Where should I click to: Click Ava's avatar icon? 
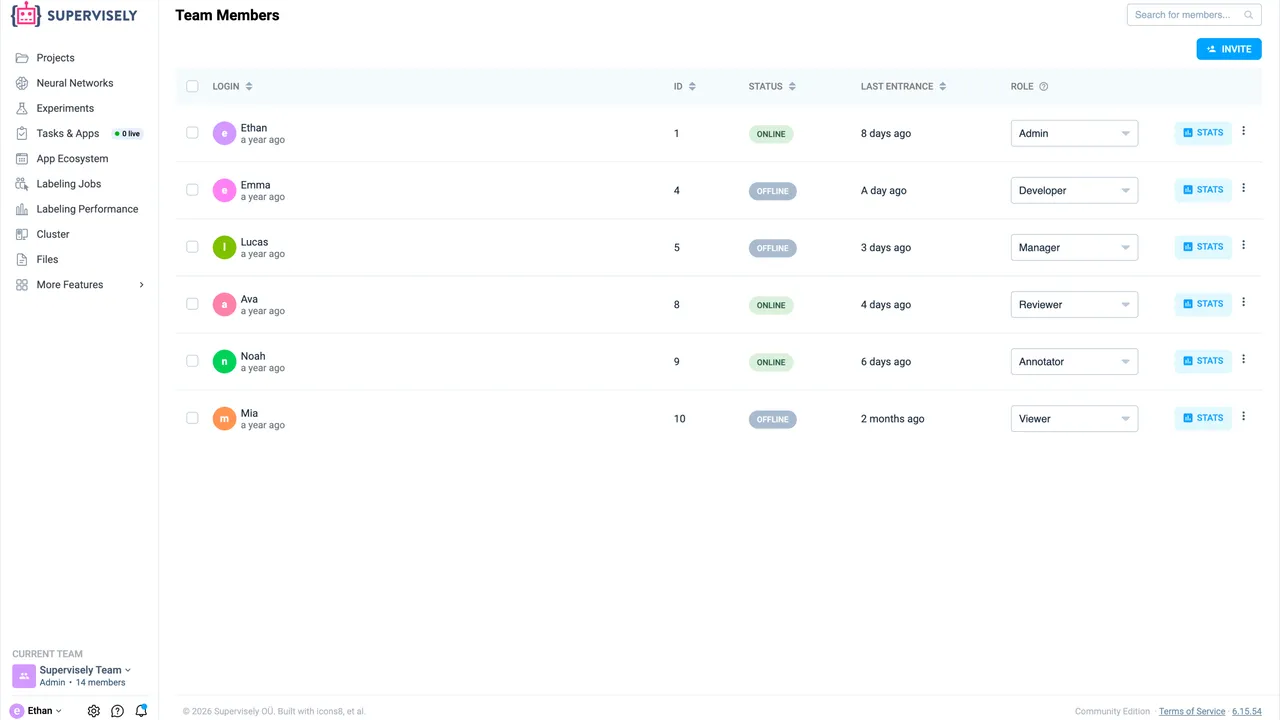coord(224,305)
